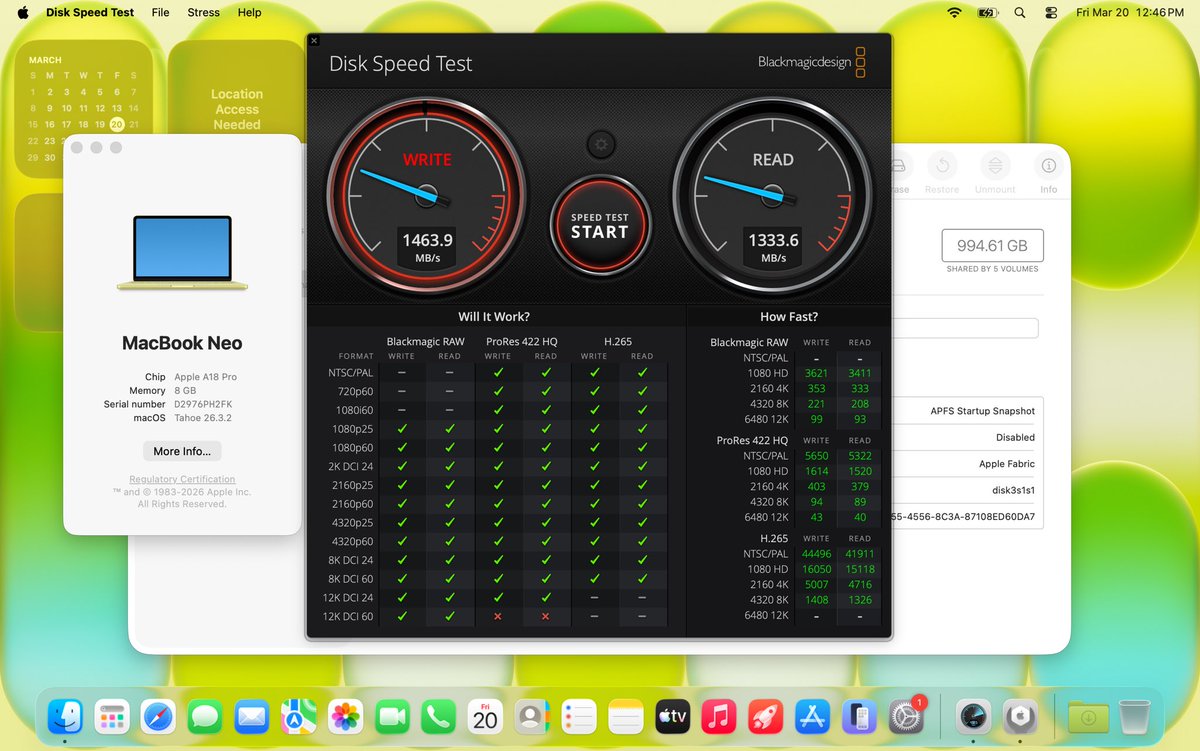Open Calendar from the Dock
This screenshot has height=751, width=1200.
[485, 717]
